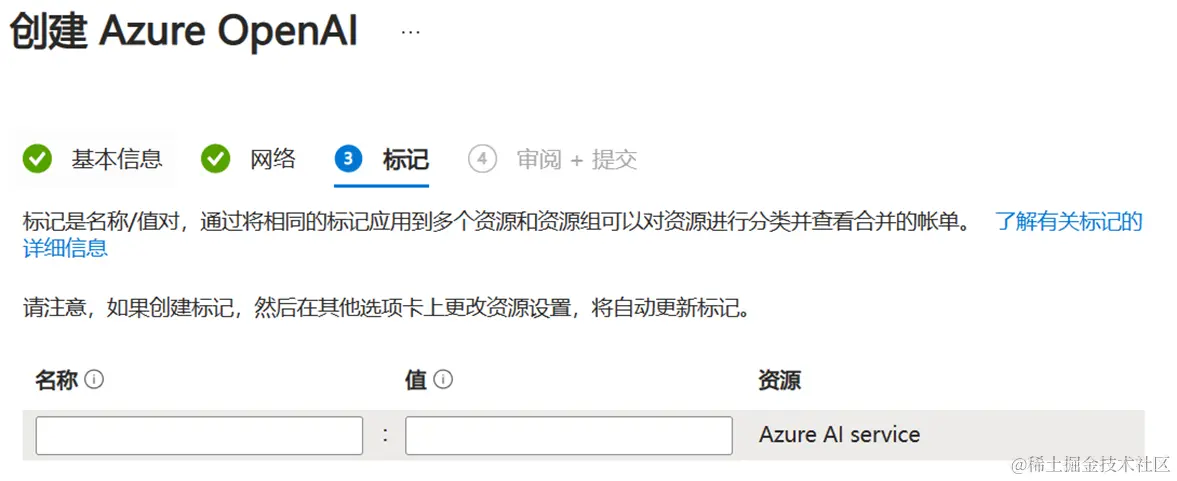Go back to the 基本信息 tab
The height and width of the screenshot is (481, 1177).
tap(117, 159)
